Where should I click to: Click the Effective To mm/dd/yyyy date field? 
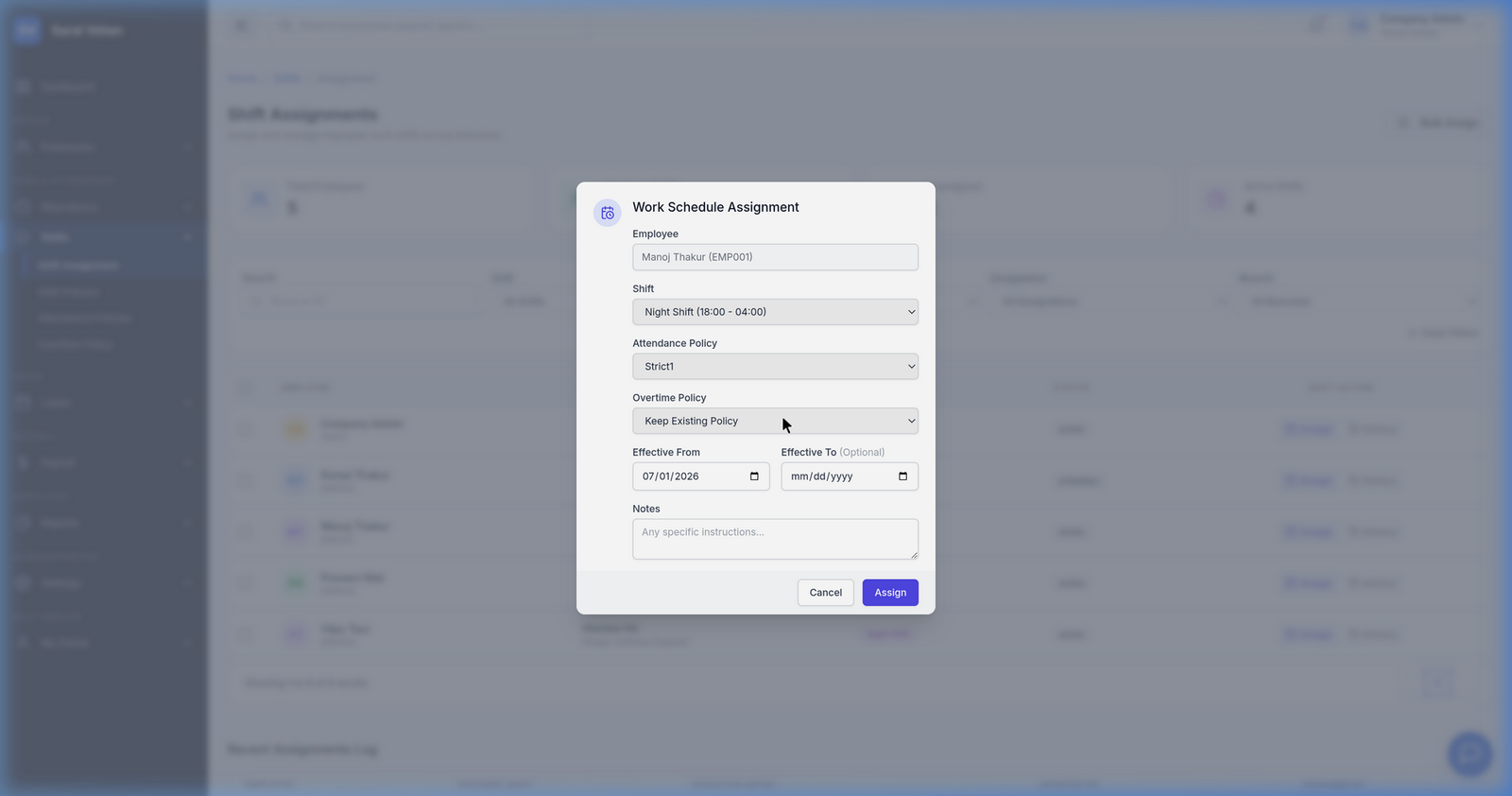850,476
